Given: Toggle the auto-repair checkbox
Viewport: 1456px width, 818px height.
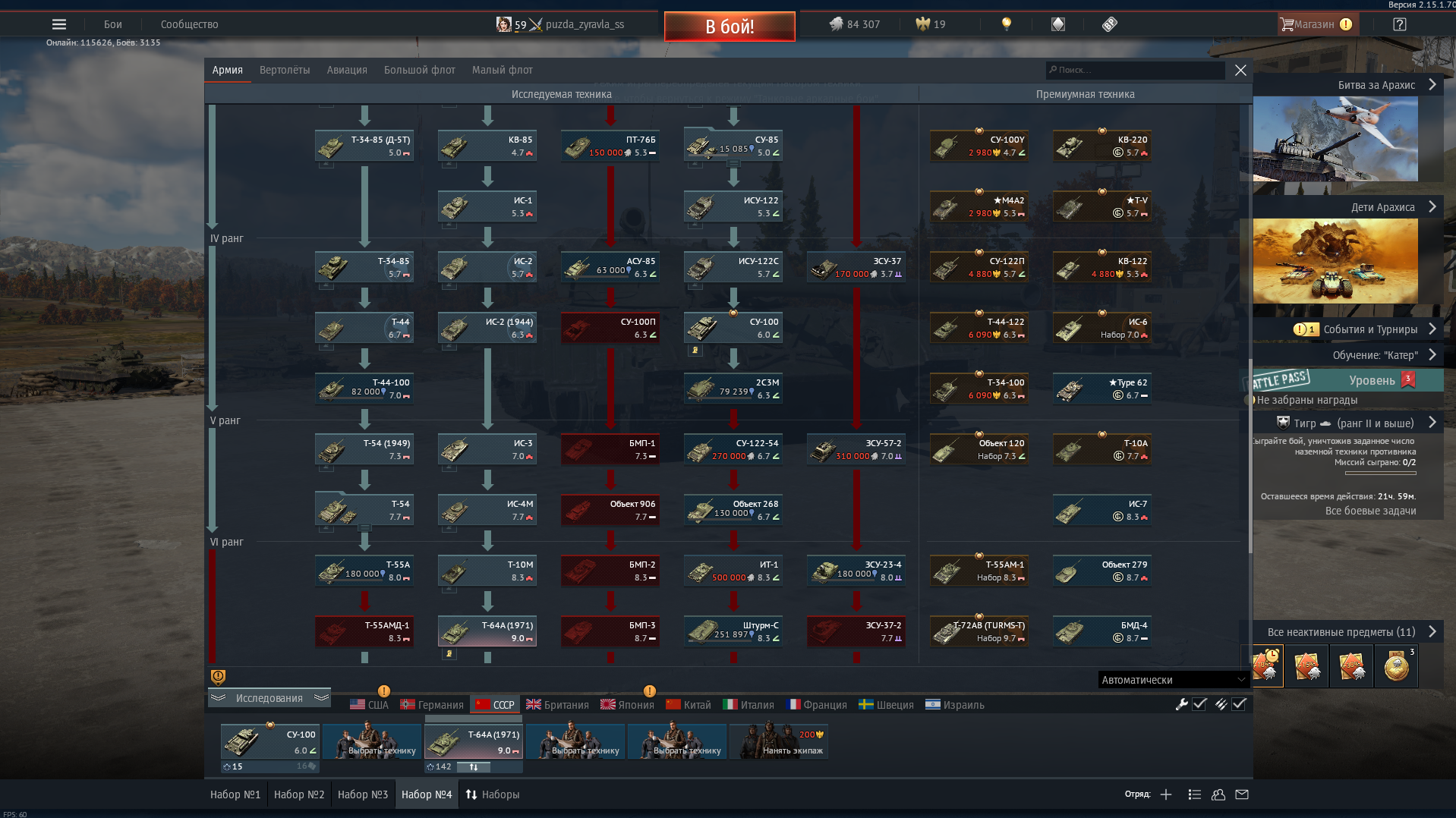Looking at the screenshot, I should coord(1199,704).
